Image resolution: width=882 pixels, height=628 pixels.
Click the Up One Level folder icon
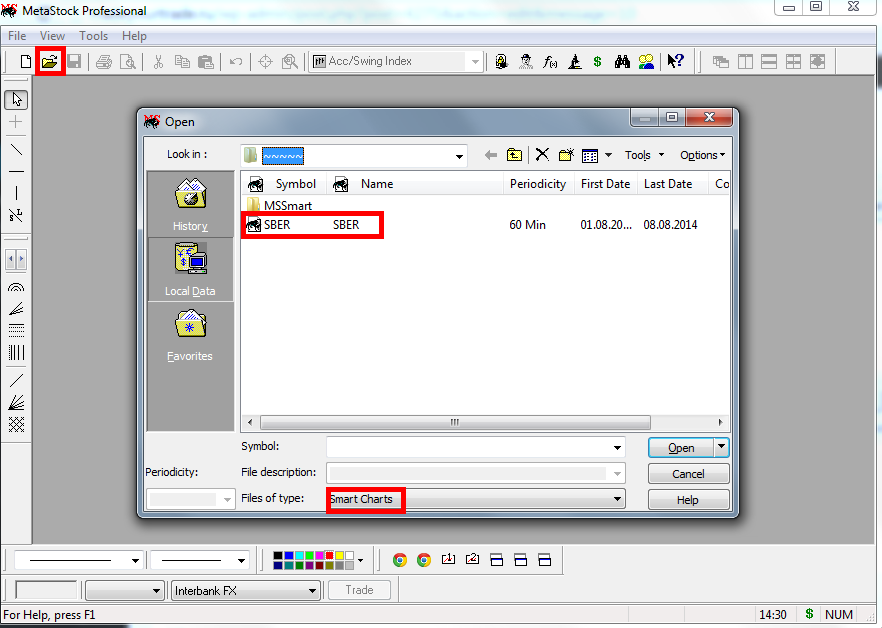tap(514, 155)
